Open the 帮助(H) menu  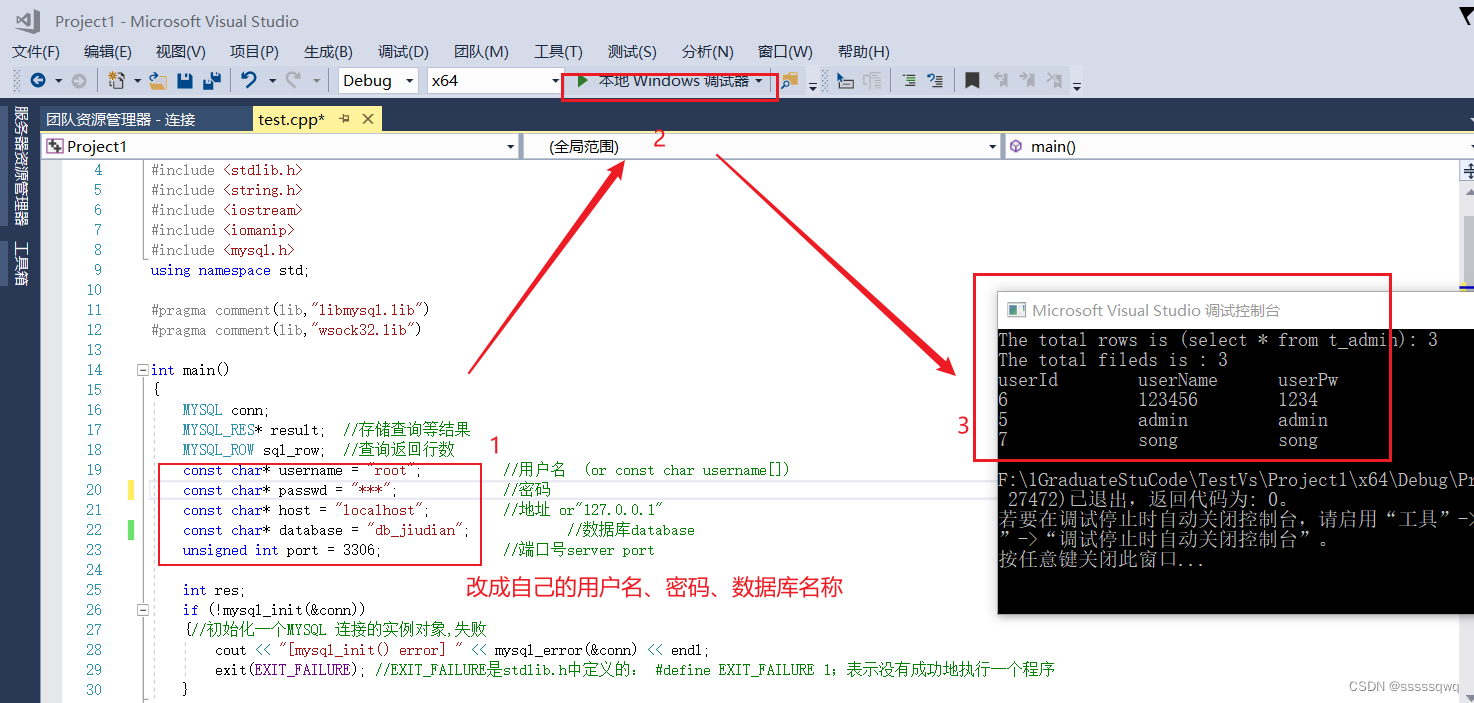coord(864,52)
